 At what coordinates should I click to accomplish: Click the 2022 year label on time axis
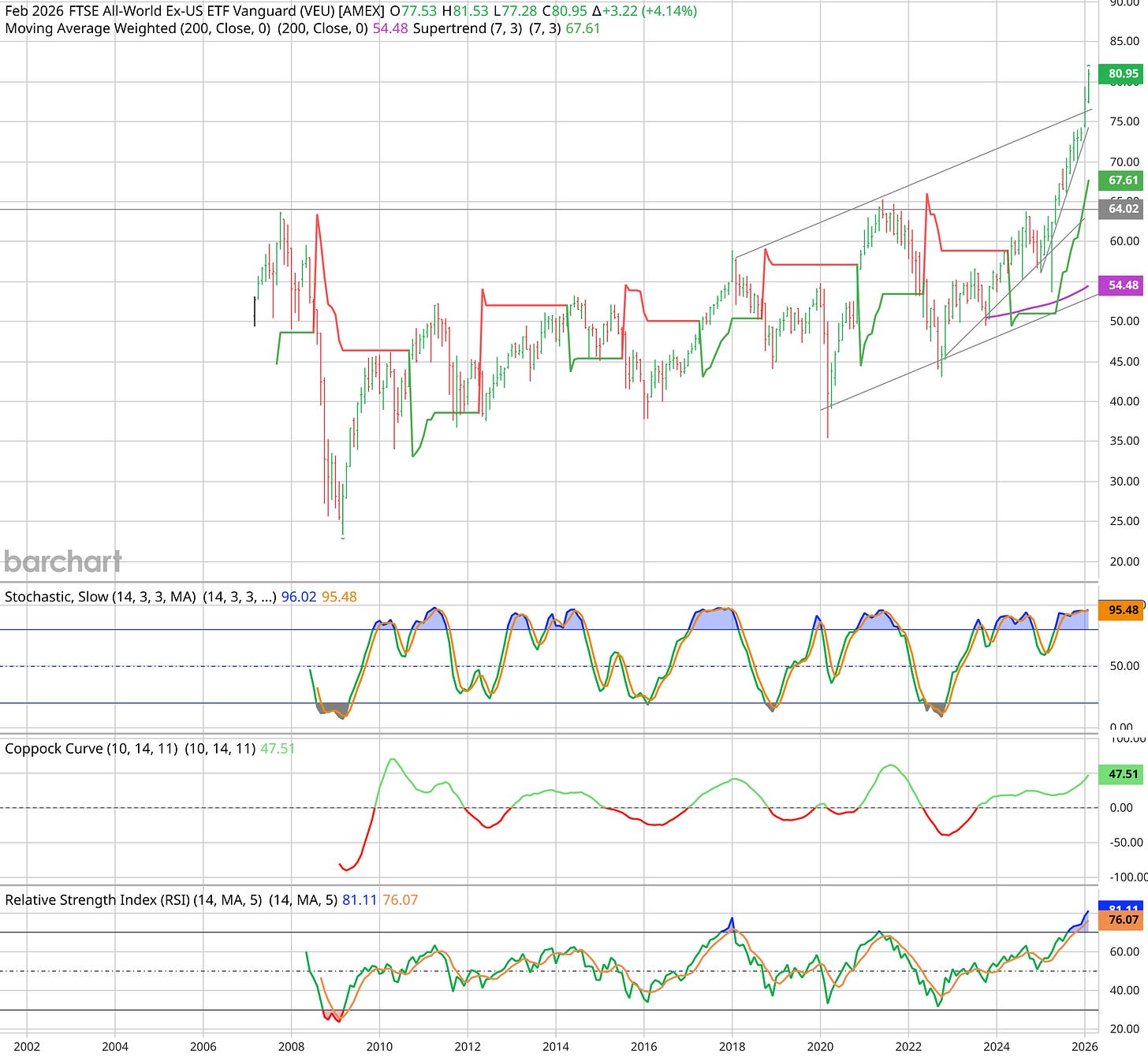coord(909,1046)
